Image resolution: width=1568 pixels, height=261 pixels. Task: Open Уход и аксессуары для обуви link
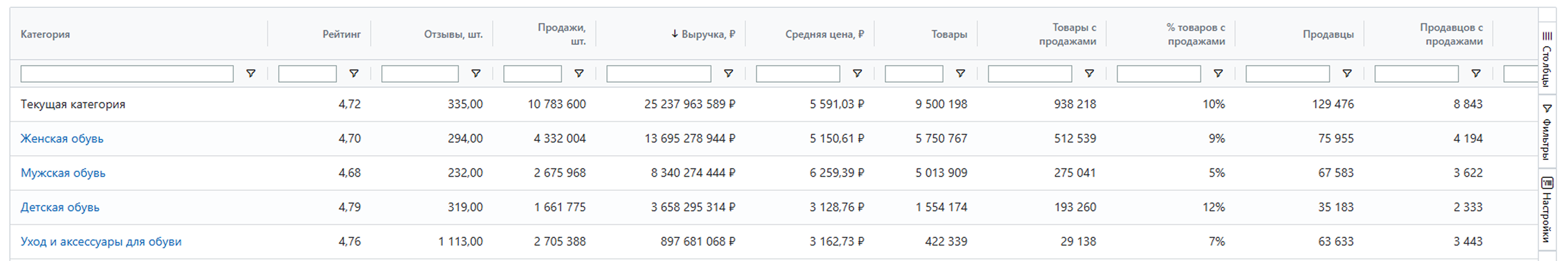coord(101,242)
